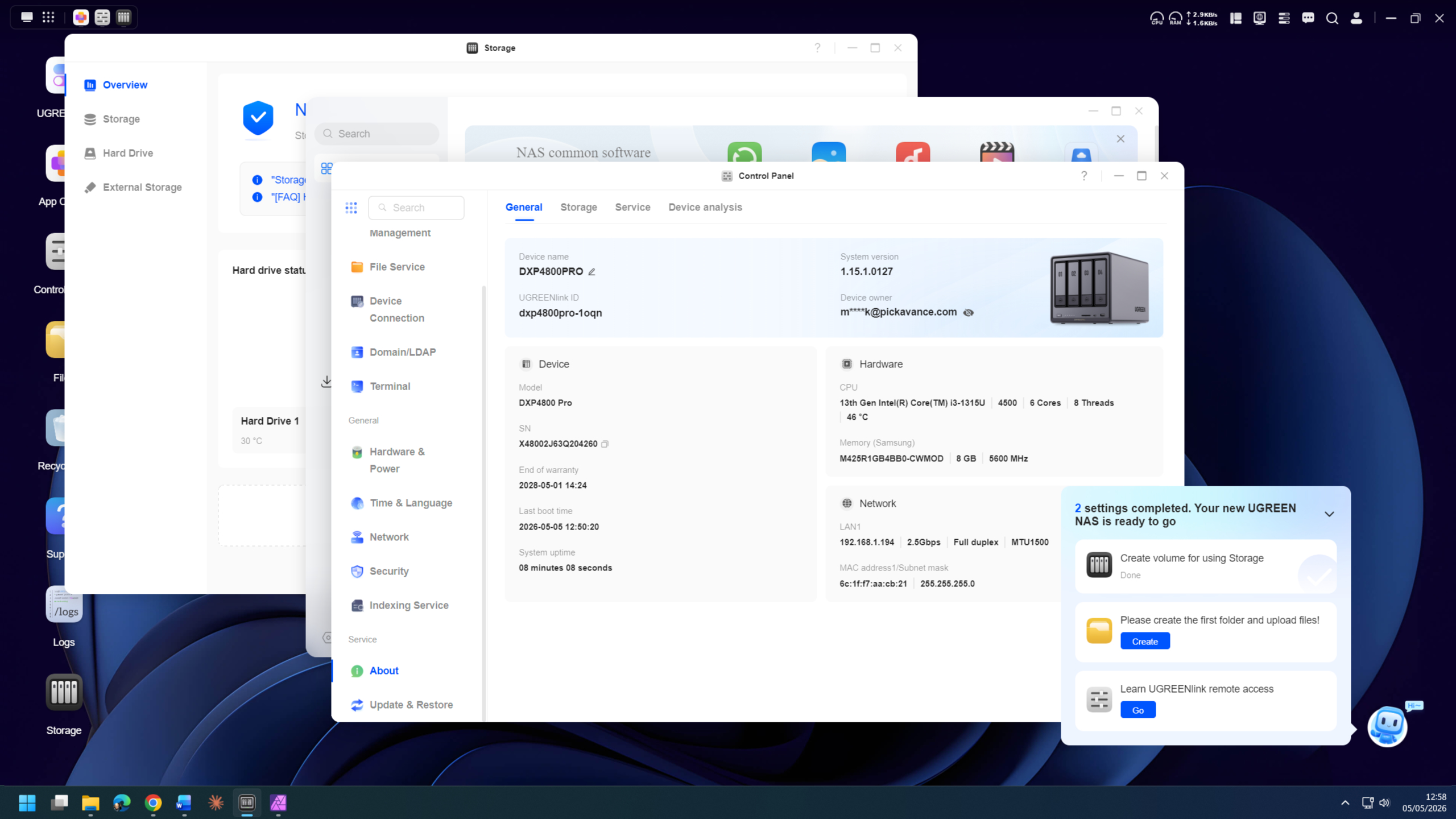This screenshot has height=819, width=1456.
Task: Click the Control Panel home grid icon
Action: click(x=351, y=208)
